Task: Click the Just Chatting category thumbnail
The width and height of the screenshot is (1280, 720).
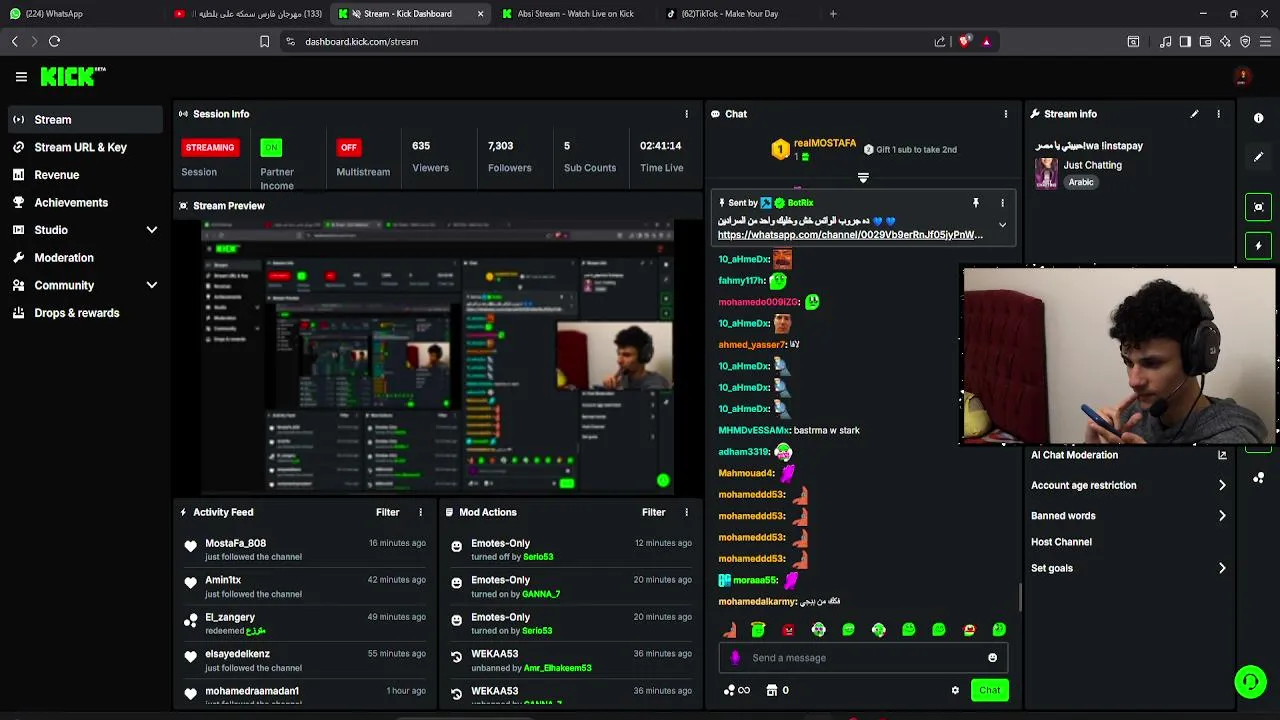Action: [1046, 173]
